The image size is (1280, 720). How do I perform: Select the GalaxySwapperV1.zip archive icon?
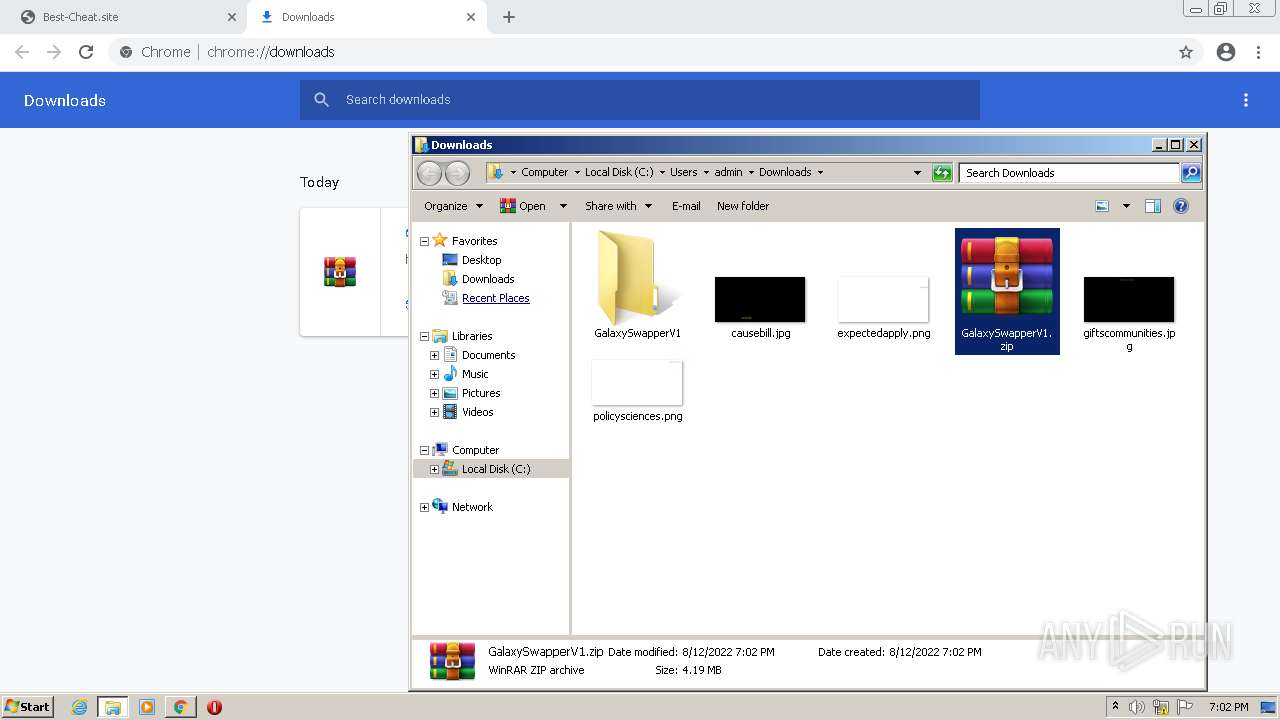pyautogui.click(x=1007, y=277)
